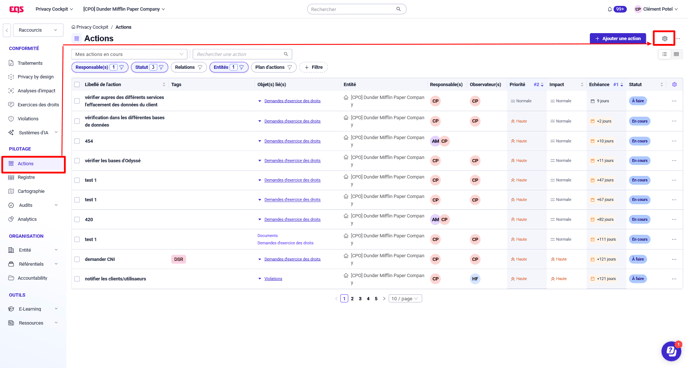
Task: Expand the Systèmes d'IA sidebar section
Action: [x=56, y=132]
